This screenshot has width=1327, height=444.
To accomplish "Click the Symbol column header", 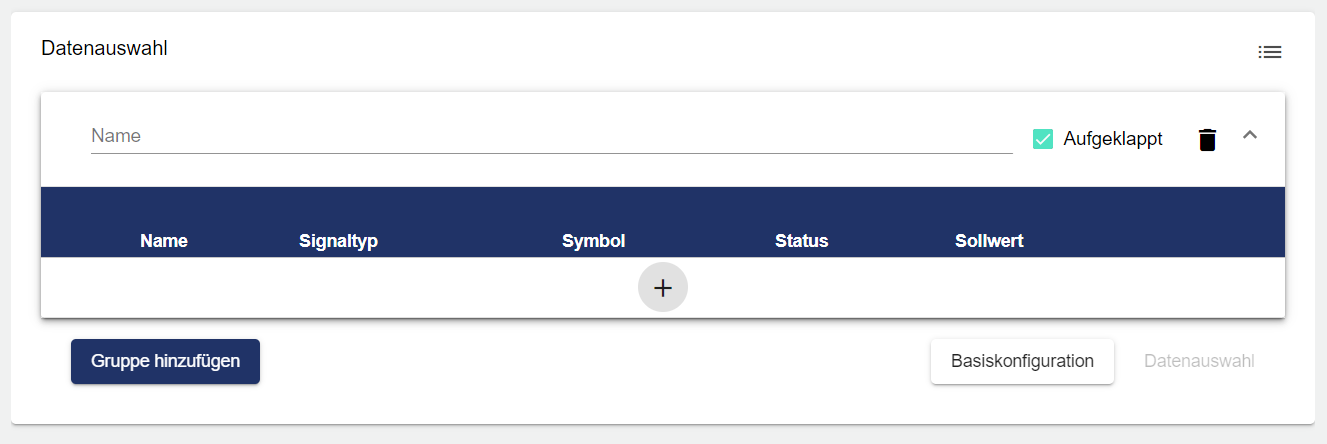I will [593, 241].
